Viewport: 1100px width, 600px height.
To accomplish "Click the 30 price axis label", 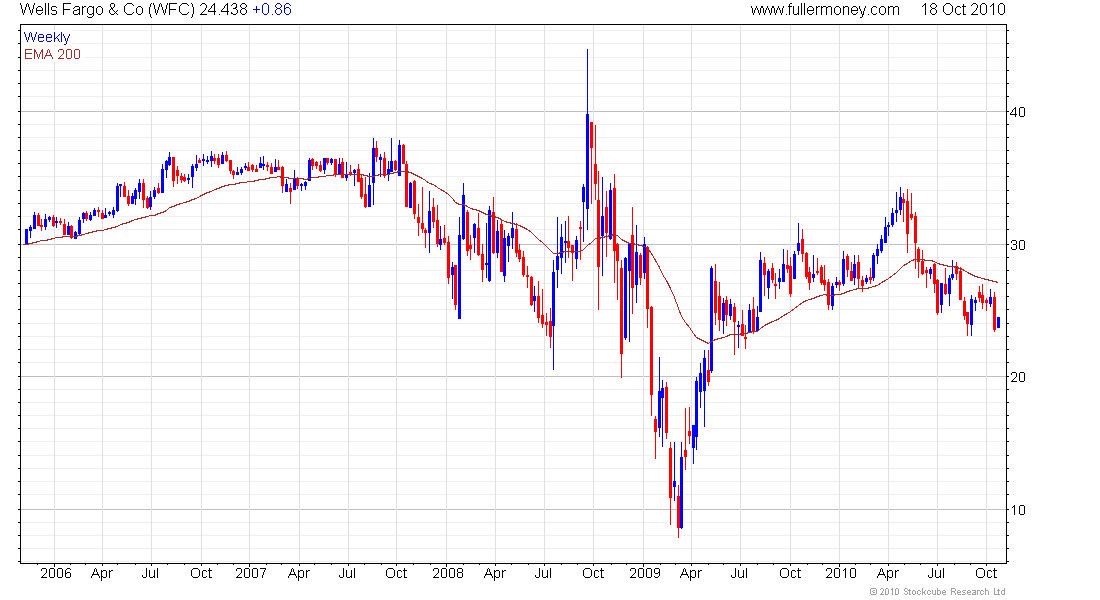I will [1017, 245].
